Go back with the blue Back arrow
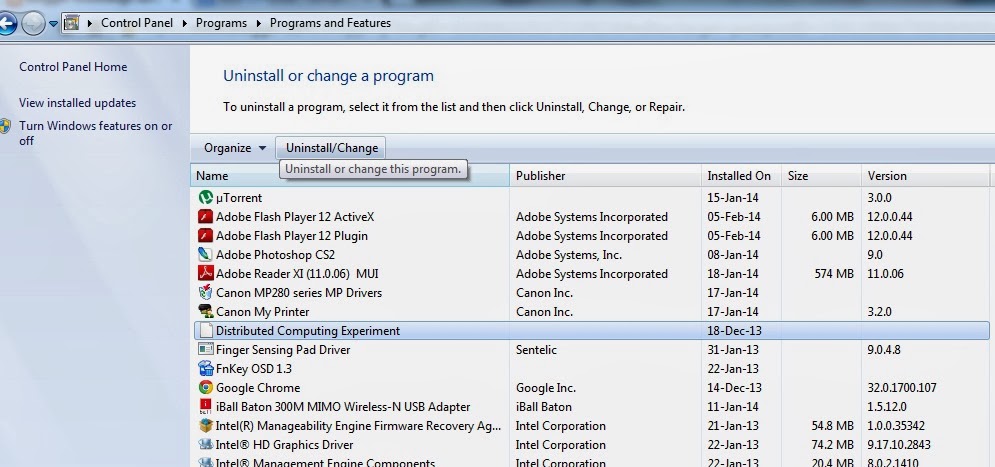Image resolution: width=995 pixels, height=467 pixels. pos(6,24)
